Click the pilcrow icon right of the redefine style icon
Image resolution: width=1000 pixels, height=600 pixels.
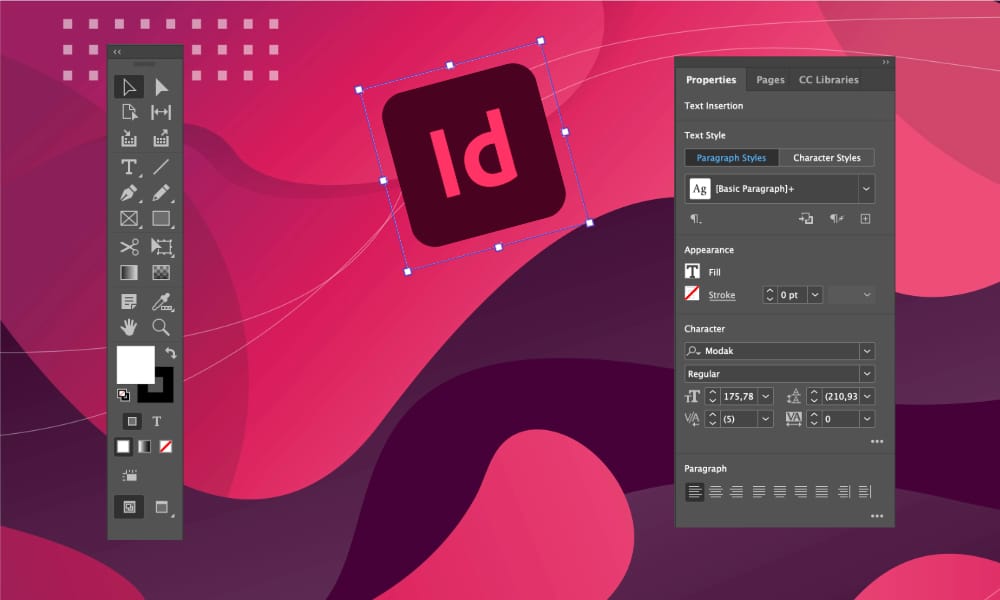(x=836, y=219)
